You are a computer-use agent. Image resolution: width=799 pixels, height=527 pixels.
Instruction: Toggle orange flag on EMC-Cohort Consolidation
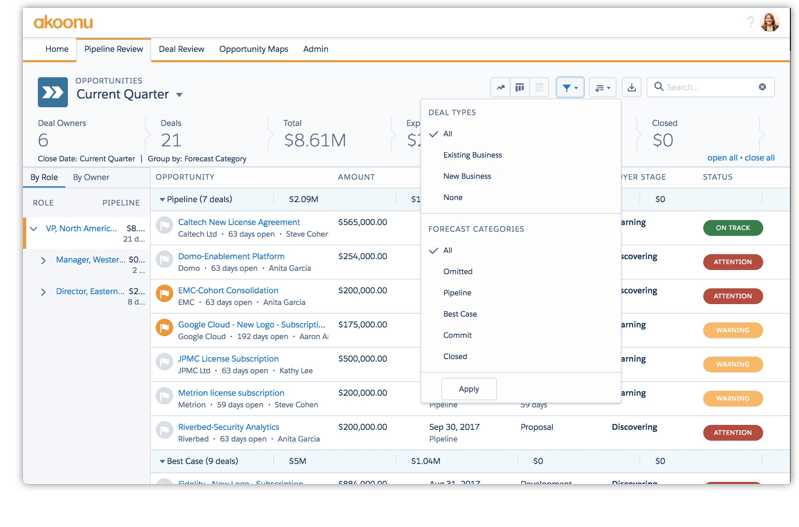[164, 294]
